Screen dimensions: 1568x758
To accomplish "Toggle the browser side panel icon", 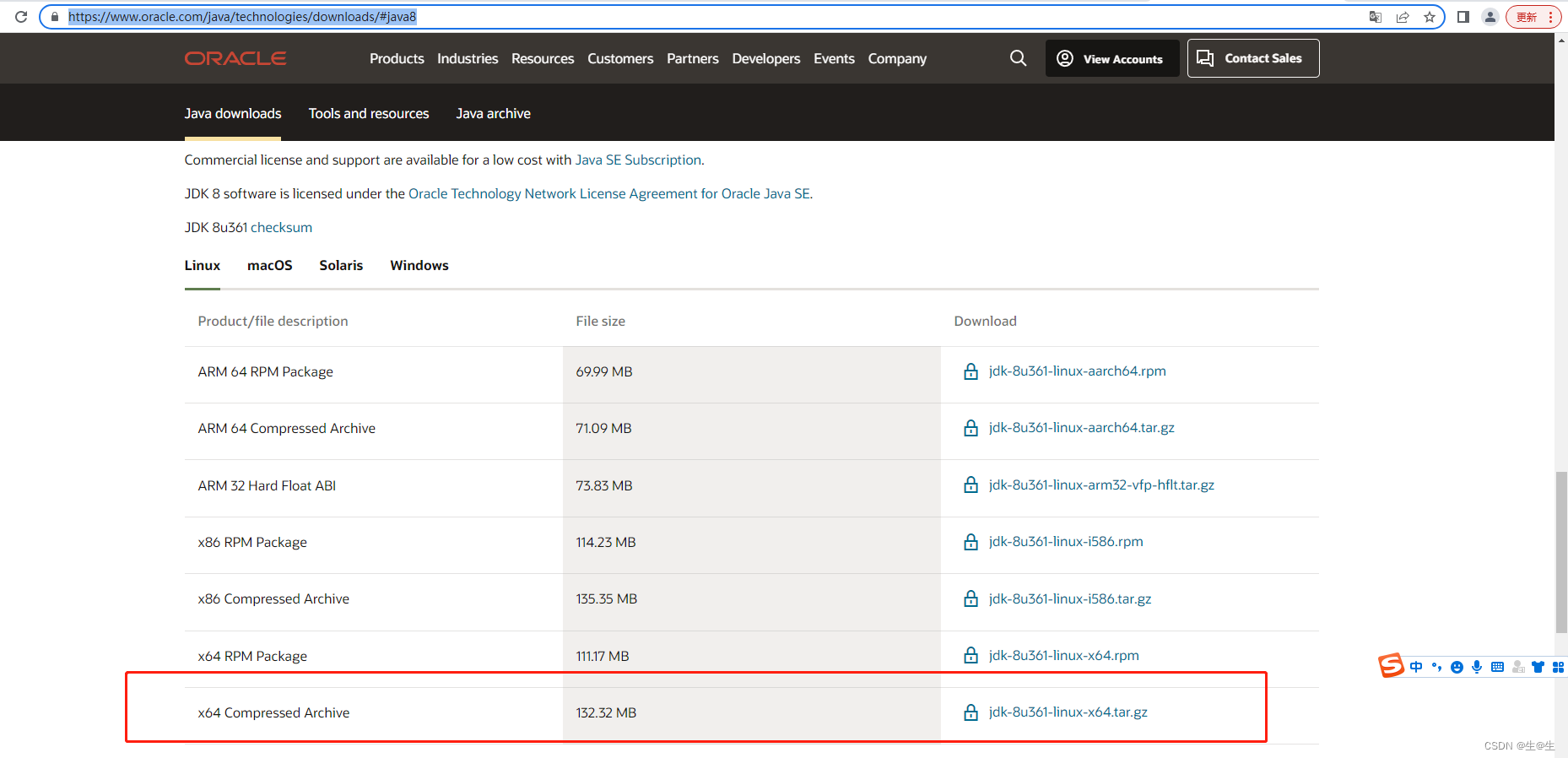I will [x=1463, y=17].
